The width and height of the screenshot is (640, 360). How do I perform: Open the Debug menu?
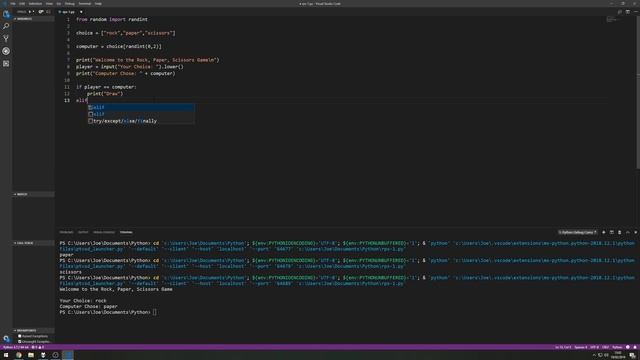coord(70,4)
